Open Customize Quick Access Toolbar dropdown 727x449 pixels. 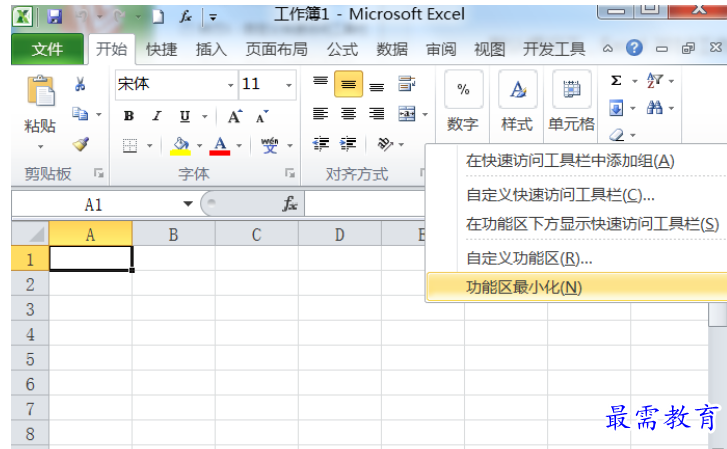coord(213,18)
